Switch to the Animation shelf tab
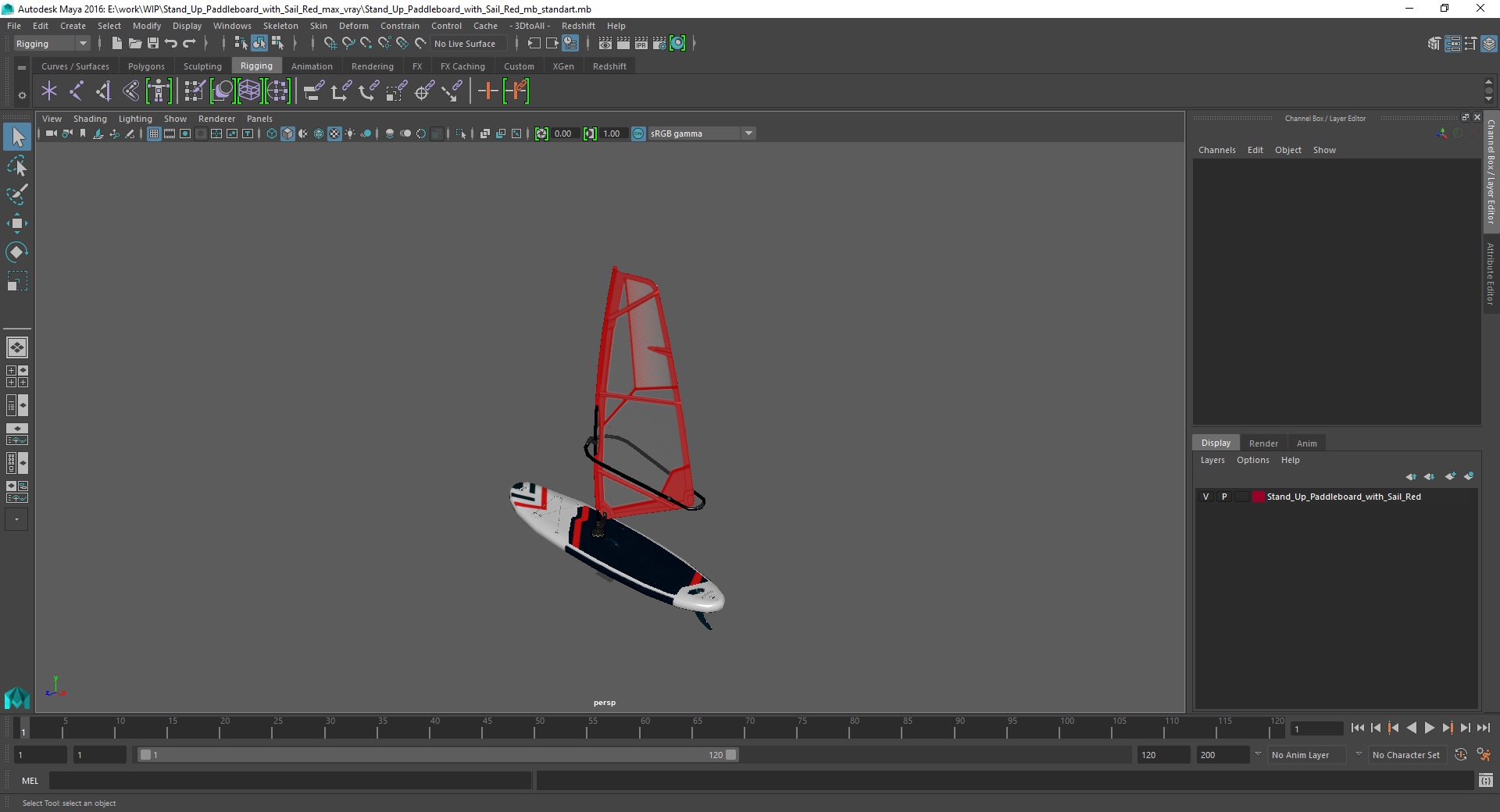The image size is (1500, 812). 312,66
